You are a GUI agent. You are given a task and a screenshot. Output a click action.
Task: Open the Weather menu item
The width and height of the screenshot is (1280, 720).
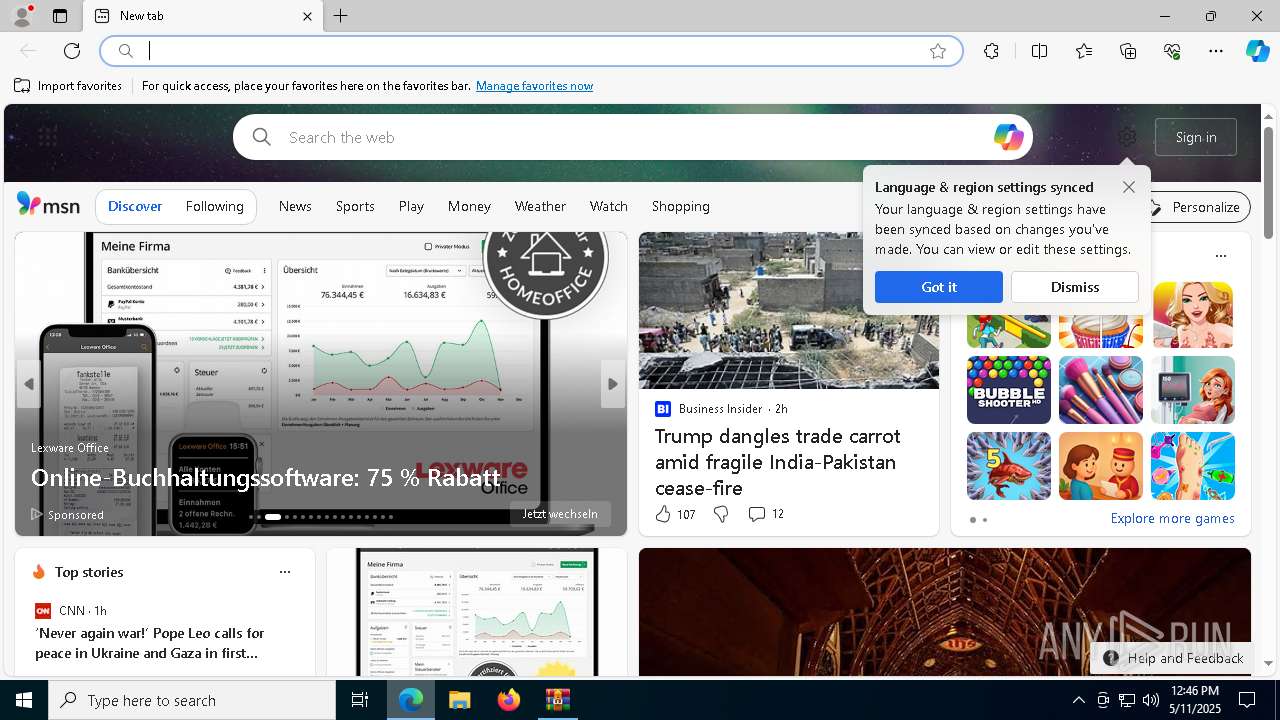[x=540, y=206]
